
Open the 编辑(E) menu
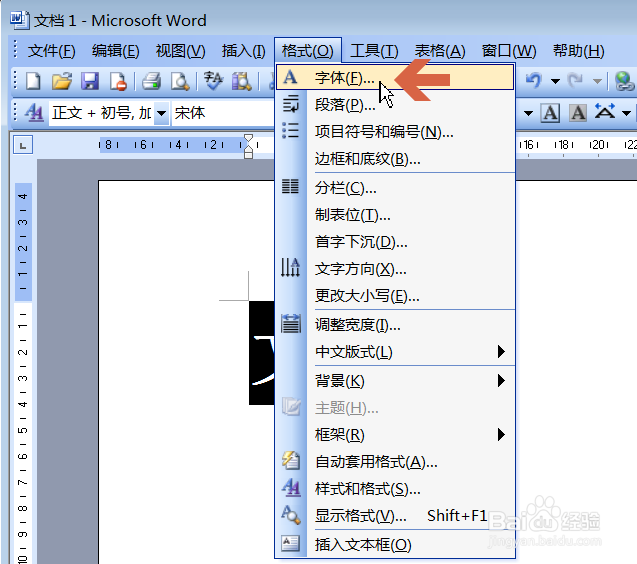(x=115, y=51)
